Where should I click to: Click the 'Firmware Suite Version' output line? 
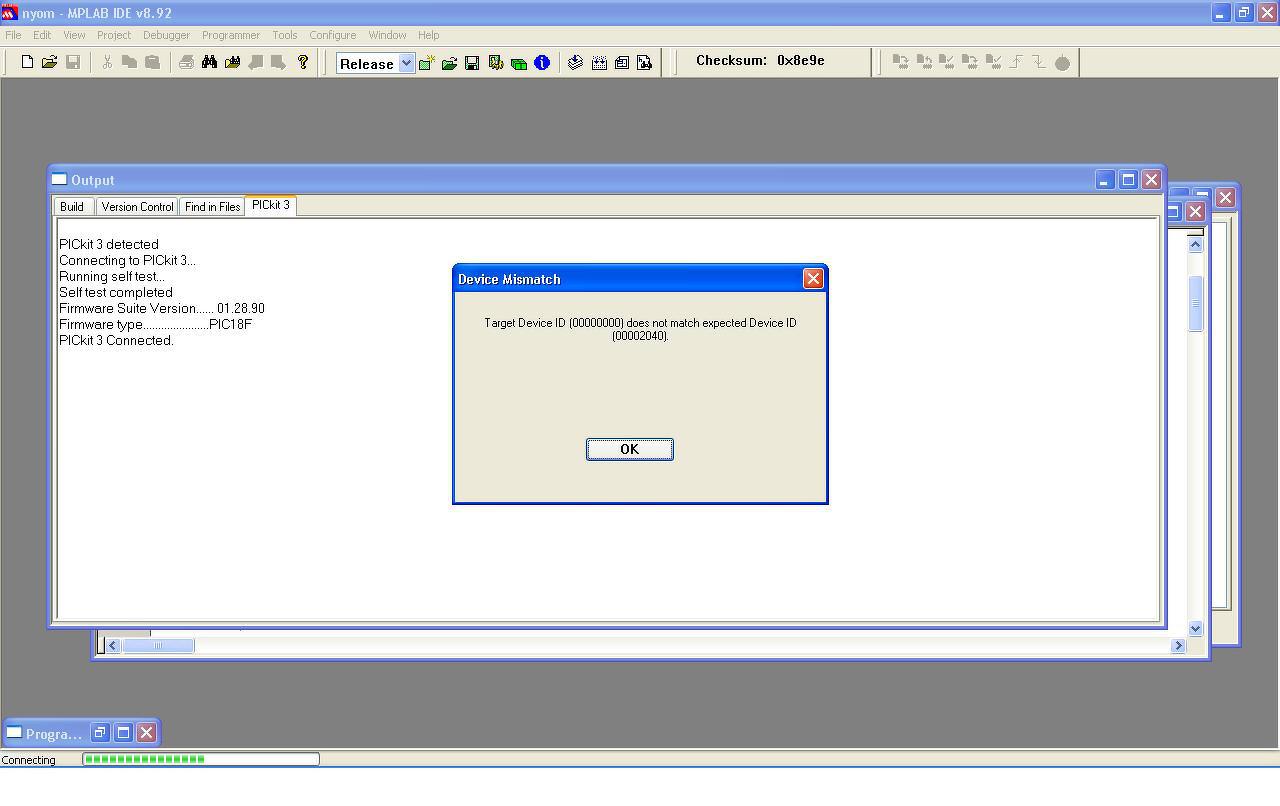162,308
